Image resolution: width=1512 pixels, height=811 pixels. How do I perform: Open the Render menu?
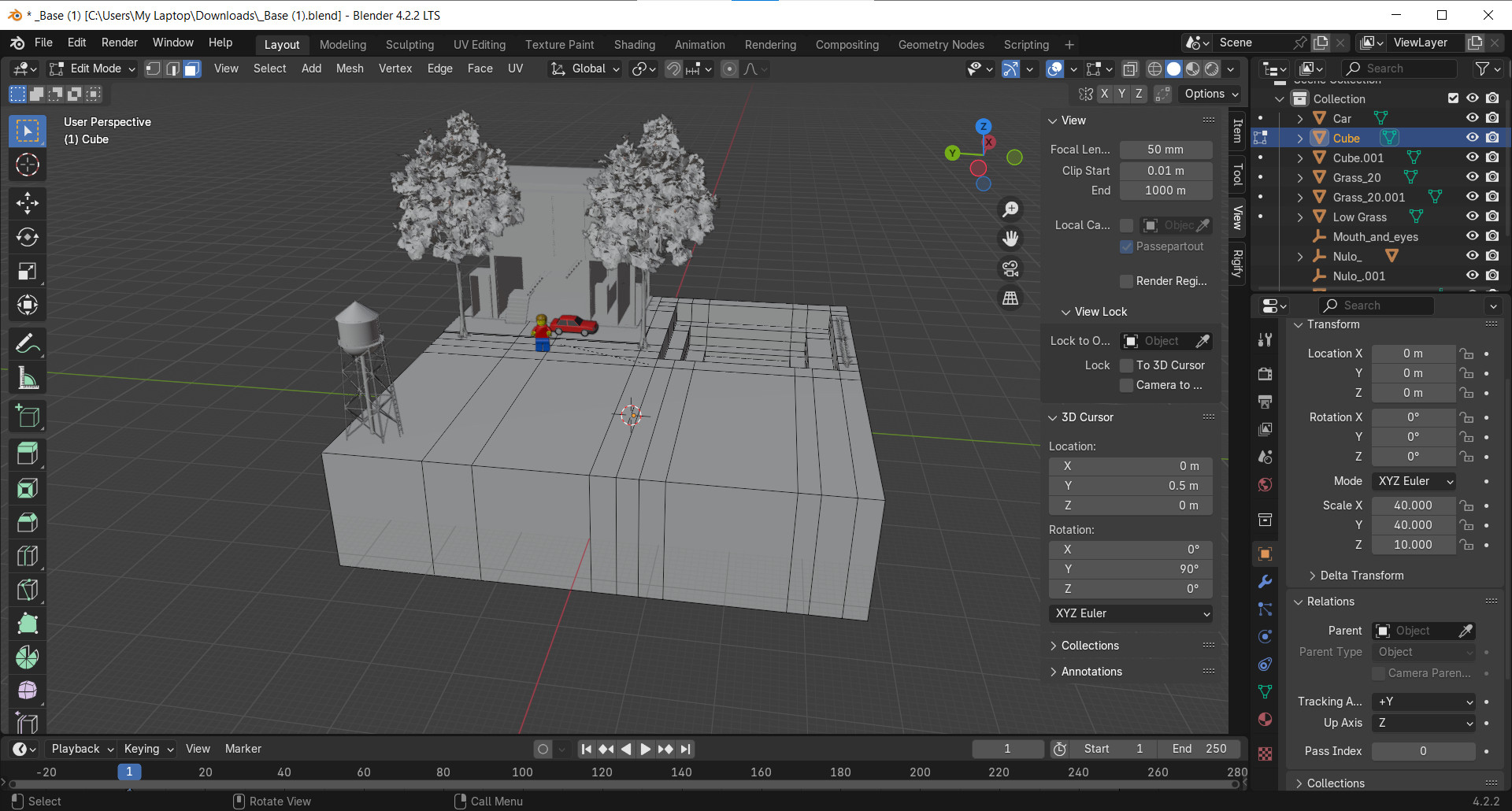pyautogui.click(x=120, y=43)
